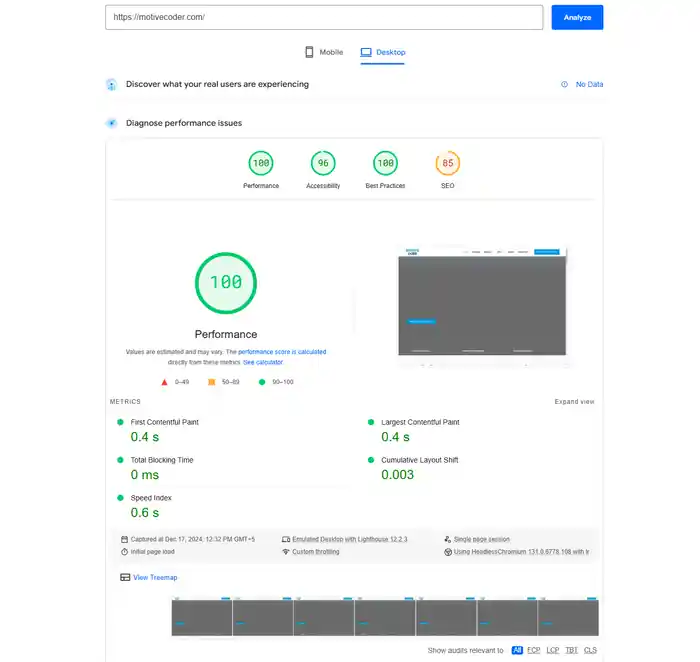Click the treemap icon
This screenshot has width=700, height=662.
coord(125,577)
